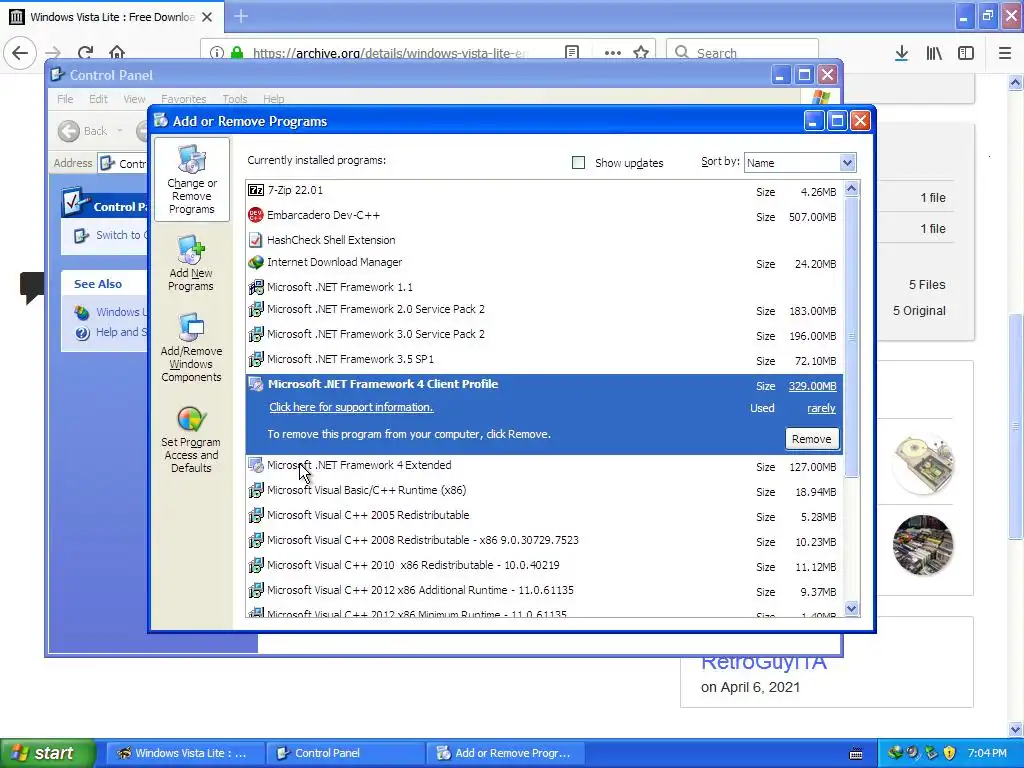Viewport: 1024px width, 768px height.
Task: Click the HashCheck Shell Extension icon
Action: pos(256,240)
